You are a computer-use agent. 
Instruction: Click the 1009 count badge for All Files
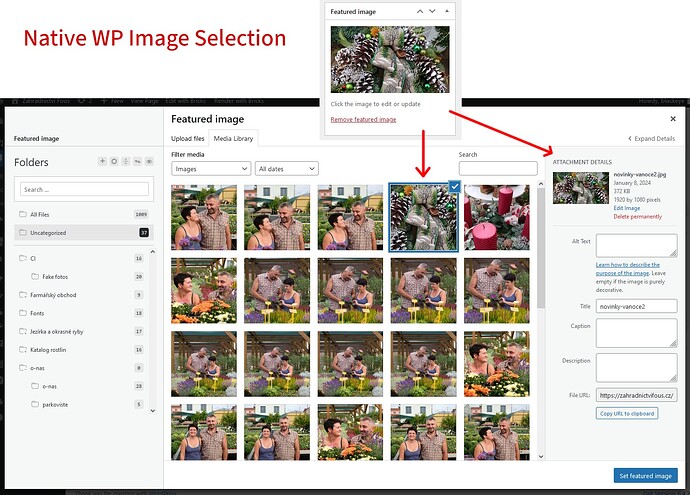pos(141,214)
